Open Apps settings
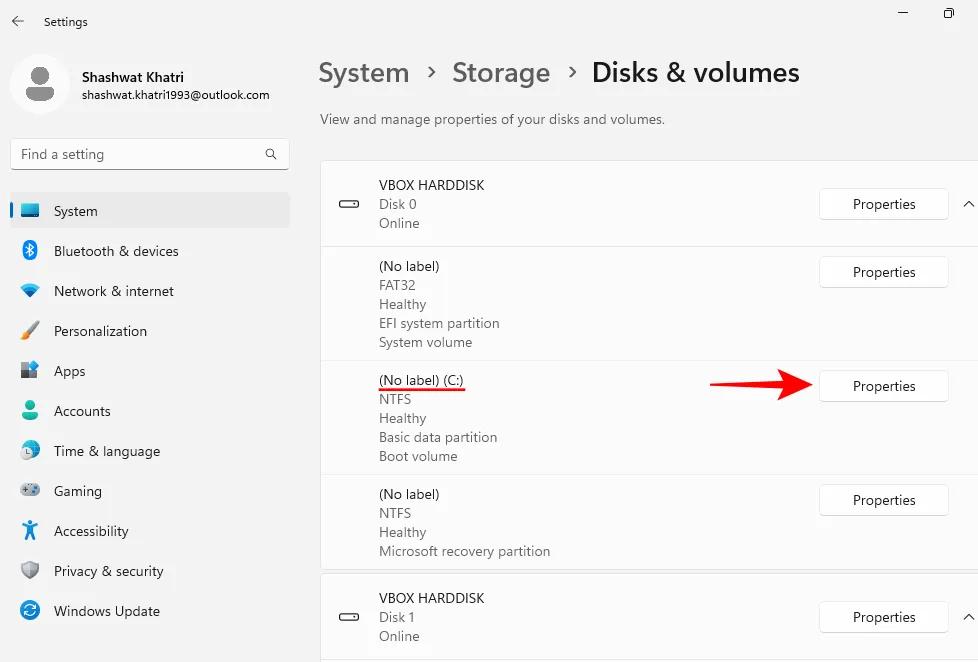This screenshot has width=978, height=662. click(x=150, y=371)
